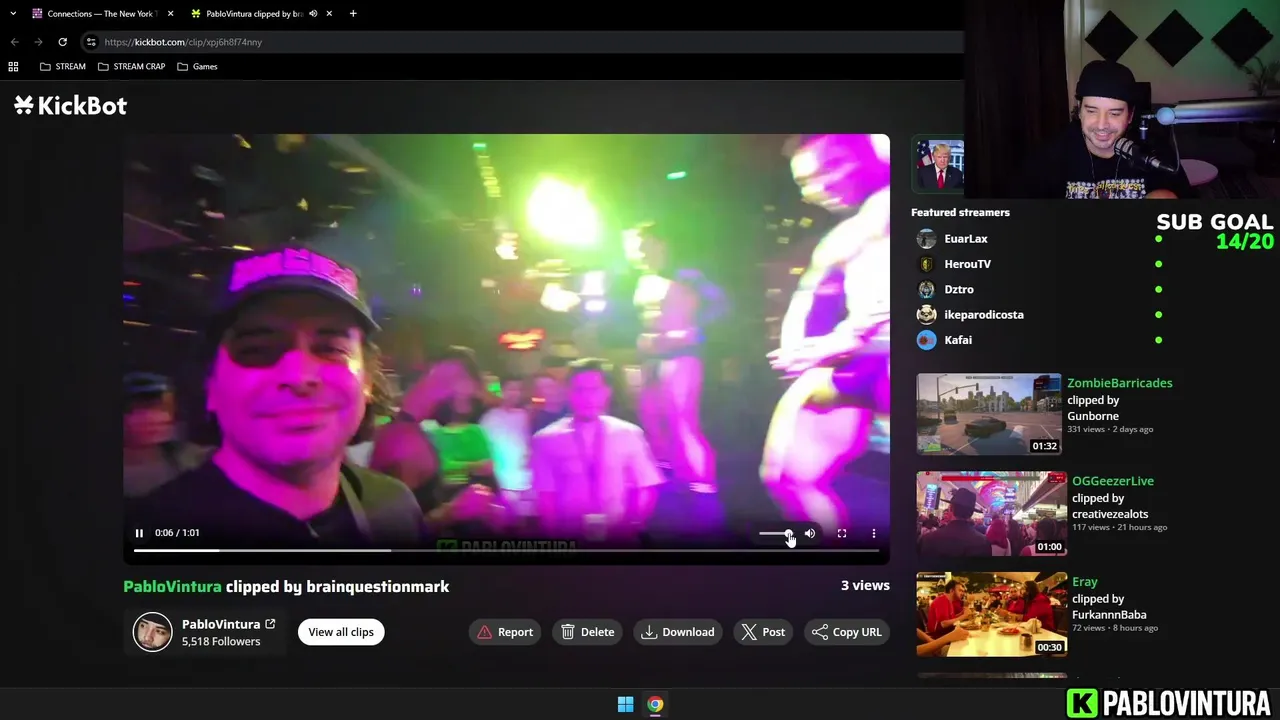Viewport: 1280px width, 720px height.
Task: Open the apps grid in bookmarks bar
Action: (13, 66)
